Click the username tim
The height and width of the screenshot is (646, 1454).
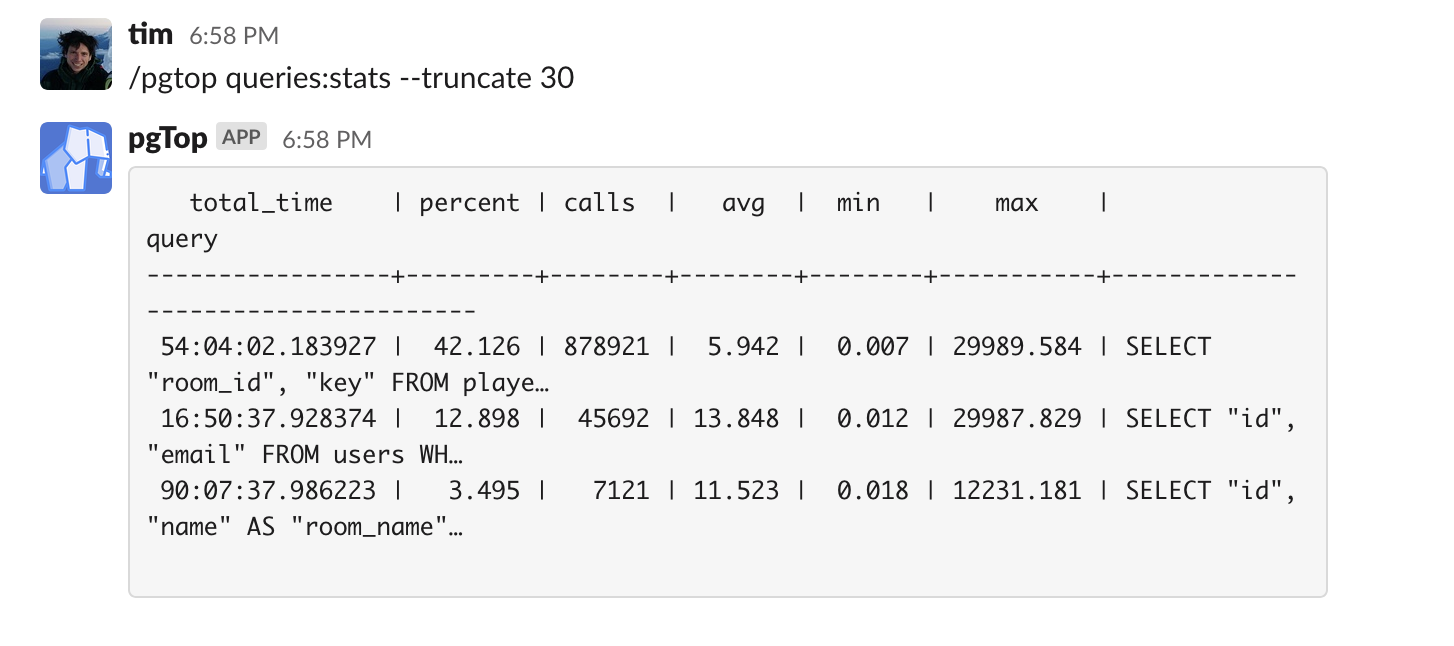click(x=151, y=34)
